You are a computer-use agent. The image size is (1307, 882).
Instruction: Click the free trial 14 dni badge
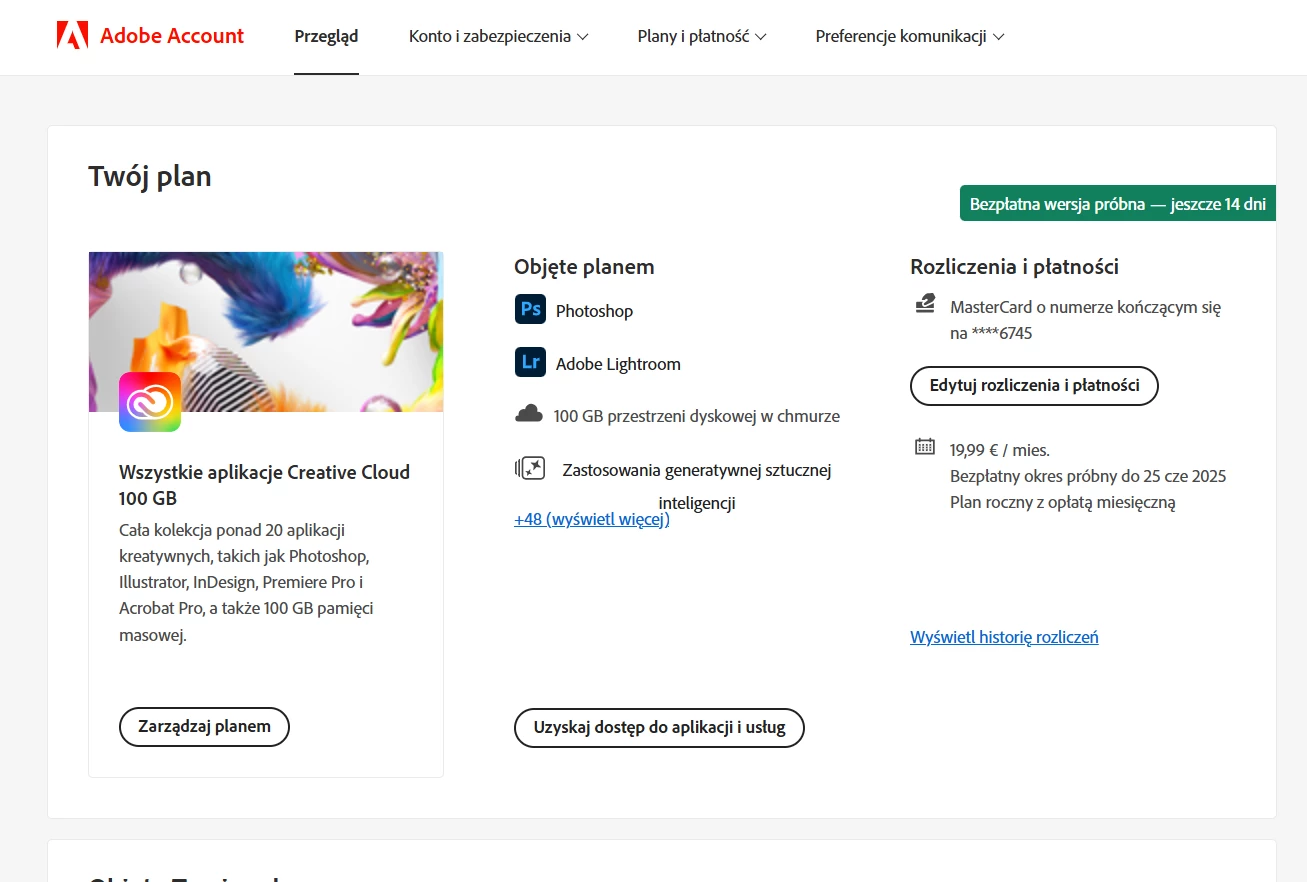[1117, 204]
